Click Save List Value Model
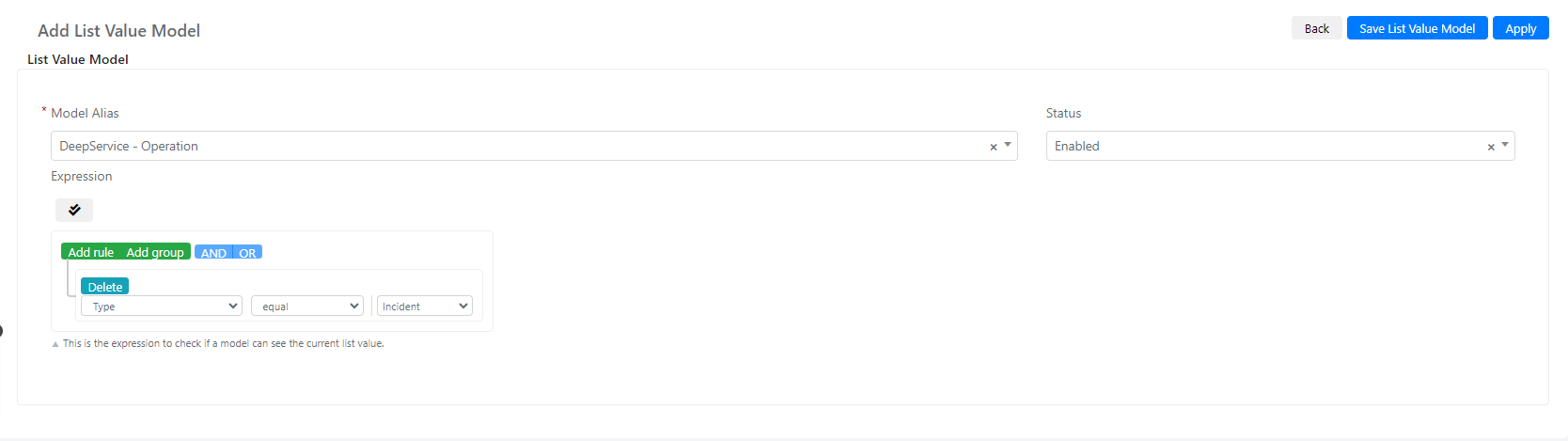1568x441 pixels. (x=1417, y=28)
